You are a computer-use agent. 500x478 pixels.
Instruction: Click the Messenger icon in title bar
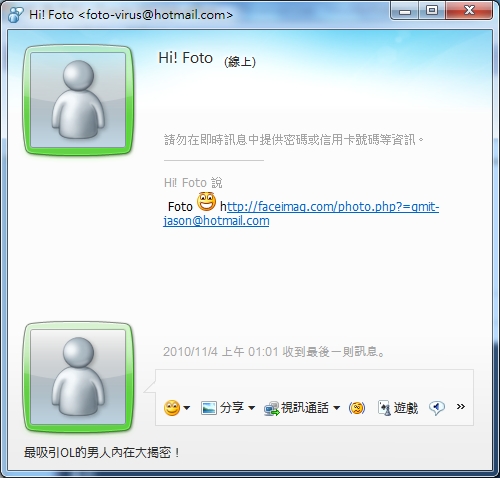[15, 15]
